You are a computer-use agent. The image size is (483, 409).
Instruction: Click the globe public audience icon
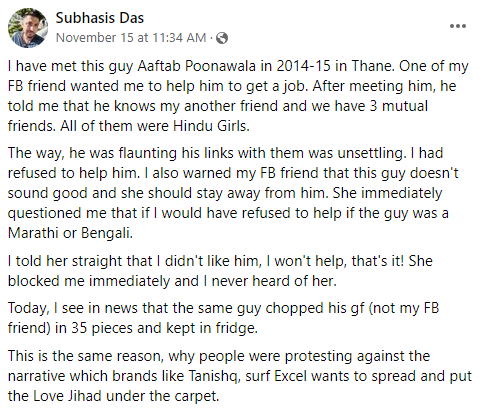[222, 38]
